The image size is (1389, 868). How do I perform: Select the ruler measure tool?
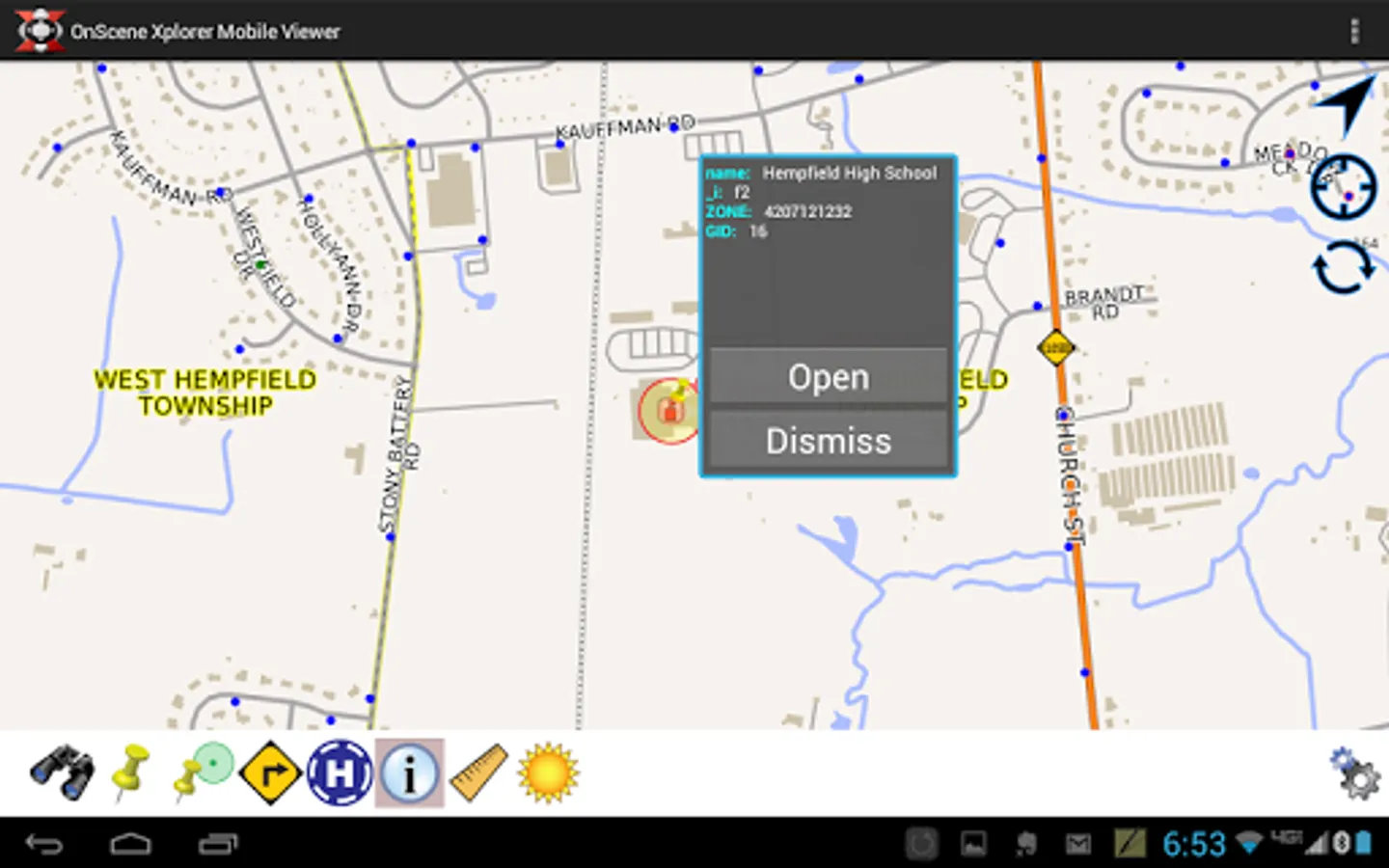coord(478,773)
